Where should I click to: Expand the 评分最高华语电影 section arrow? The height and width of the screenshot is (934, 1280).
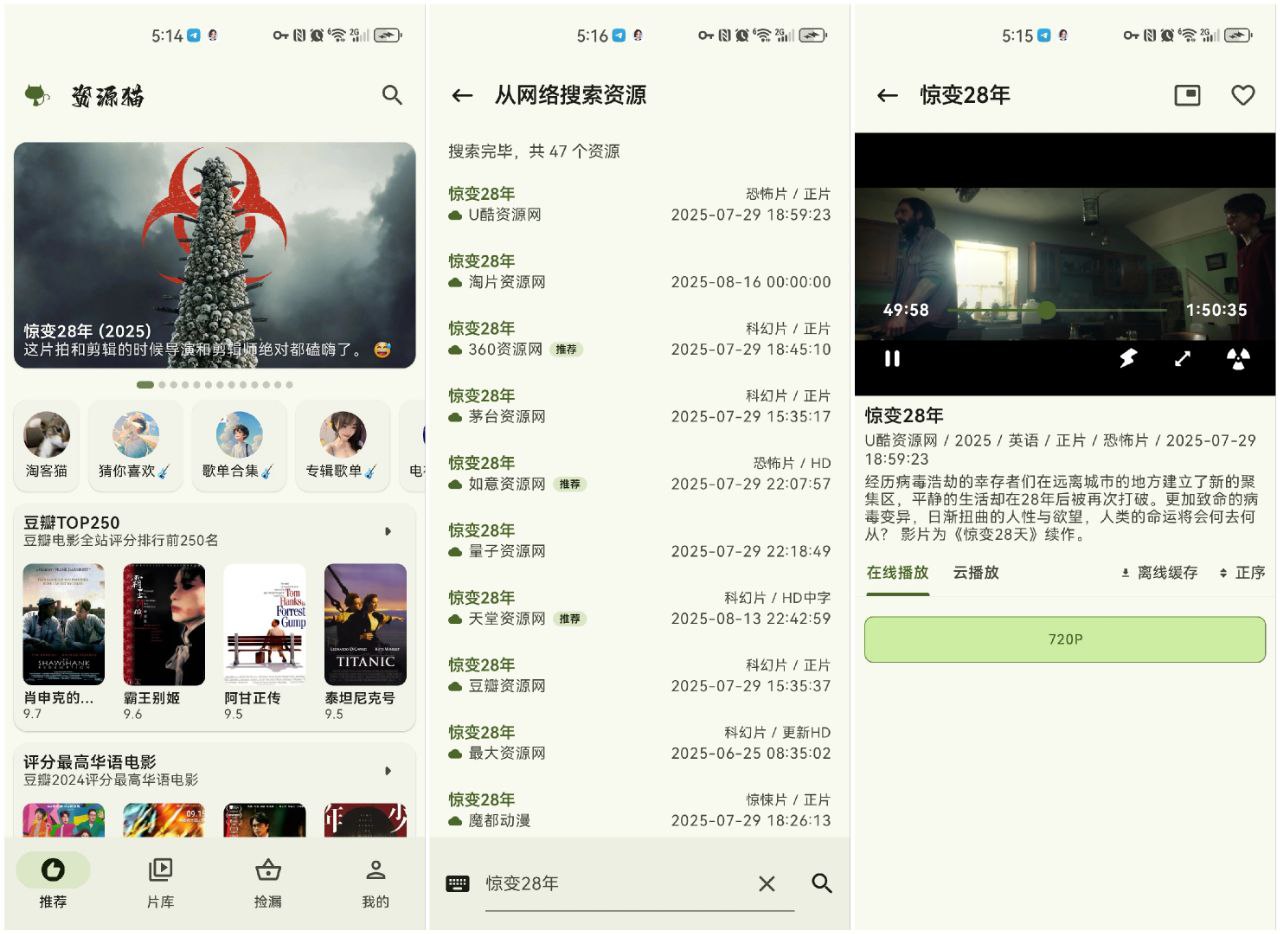pos(388,771)
